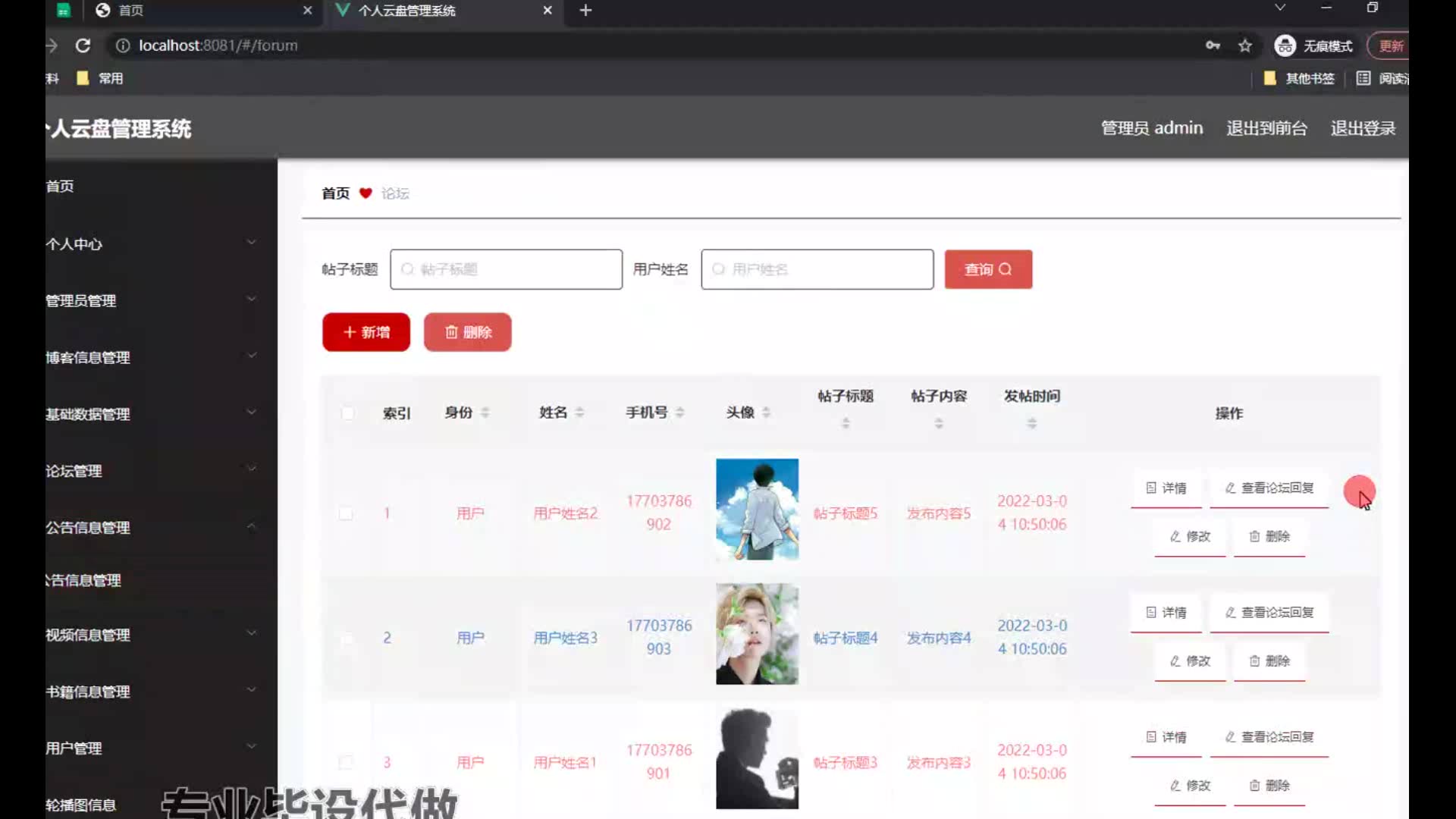Click the 帖子标题 search input field

coord(507,269)
